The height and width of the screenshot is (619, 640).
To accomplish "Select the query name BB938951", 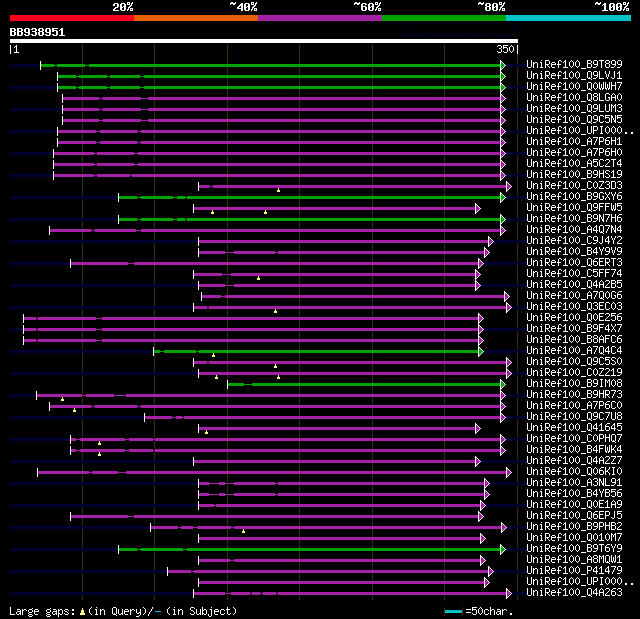I will [x=37, y=32].
